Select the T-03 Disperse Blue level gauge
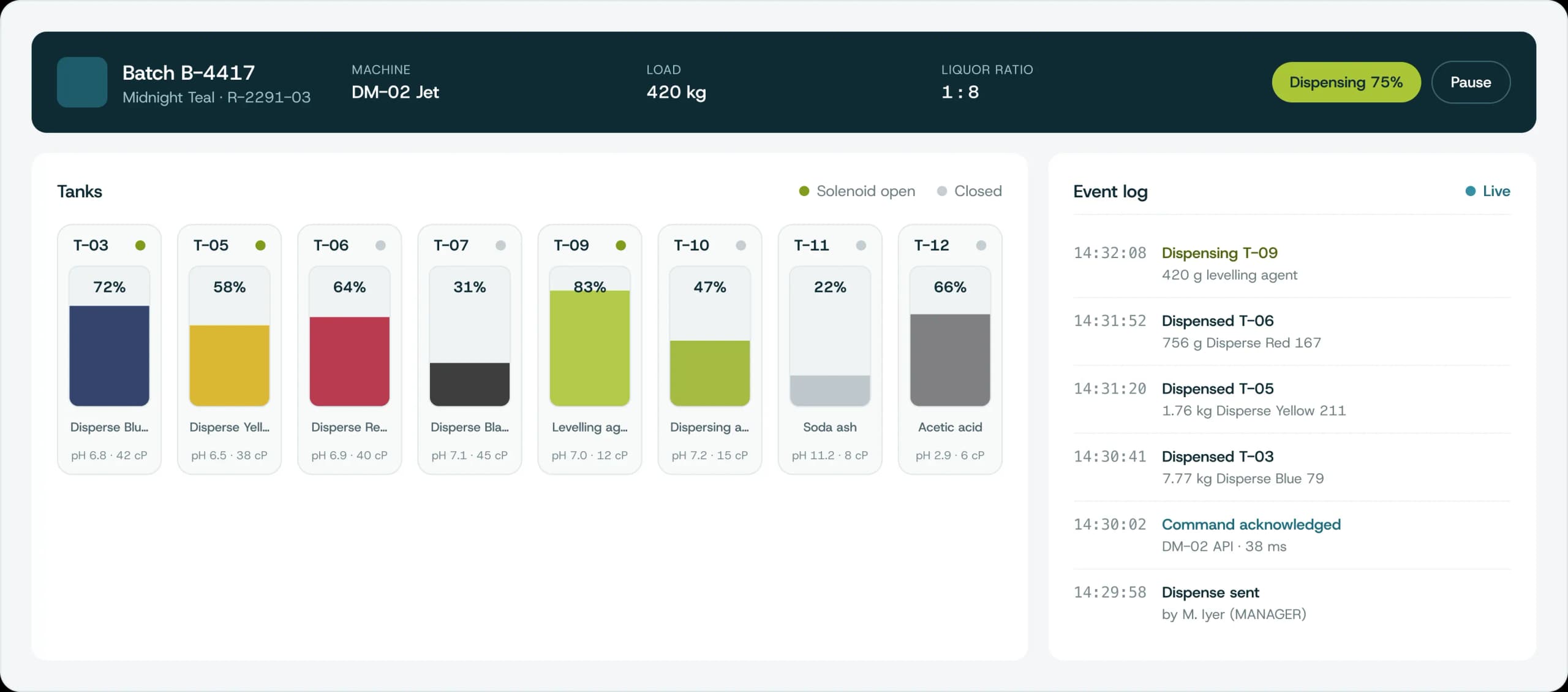 click(109, 336)
